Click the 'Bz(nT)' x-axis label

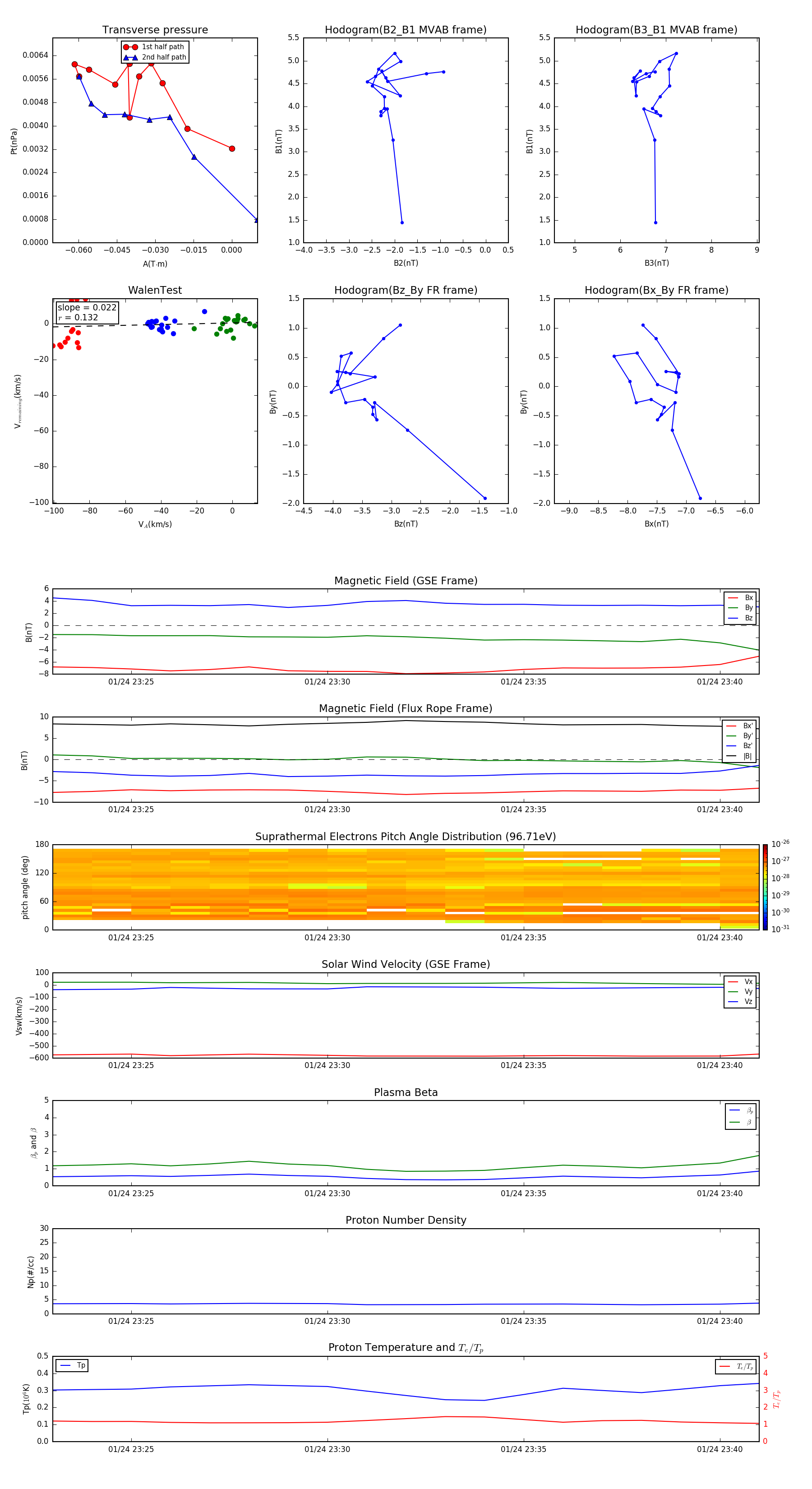pyautogui.click(x=406, y=524)
